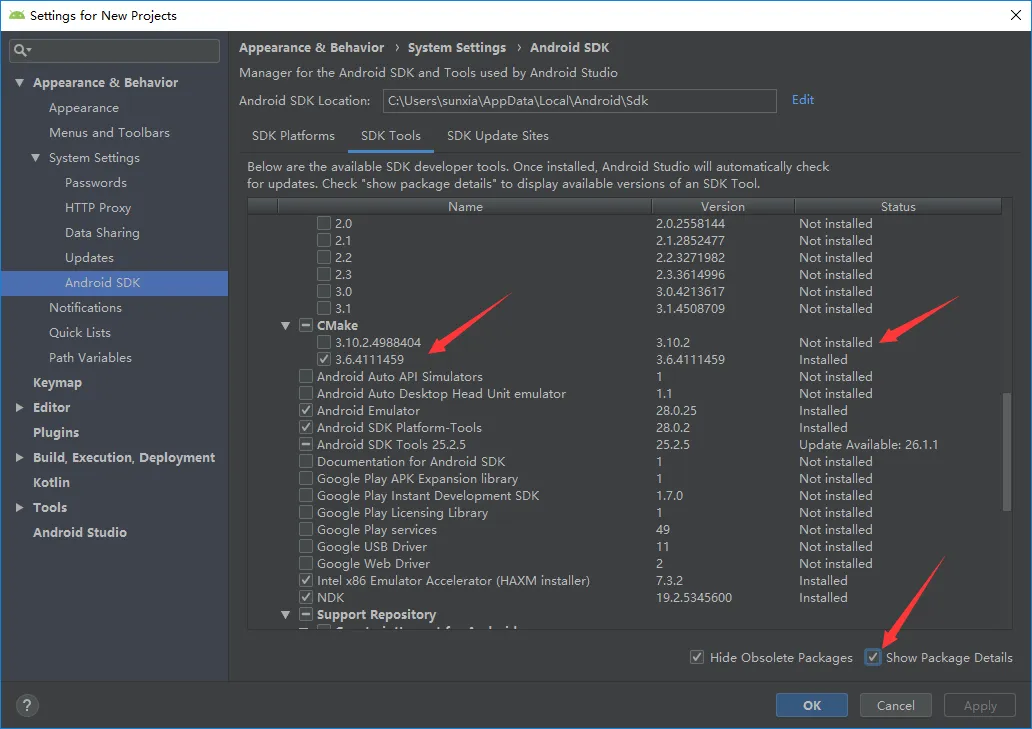Screen dimensions: 1032x729
Task: Check the CMake 3.10.2.4988404 checkbox
Action: pos(324,342)
